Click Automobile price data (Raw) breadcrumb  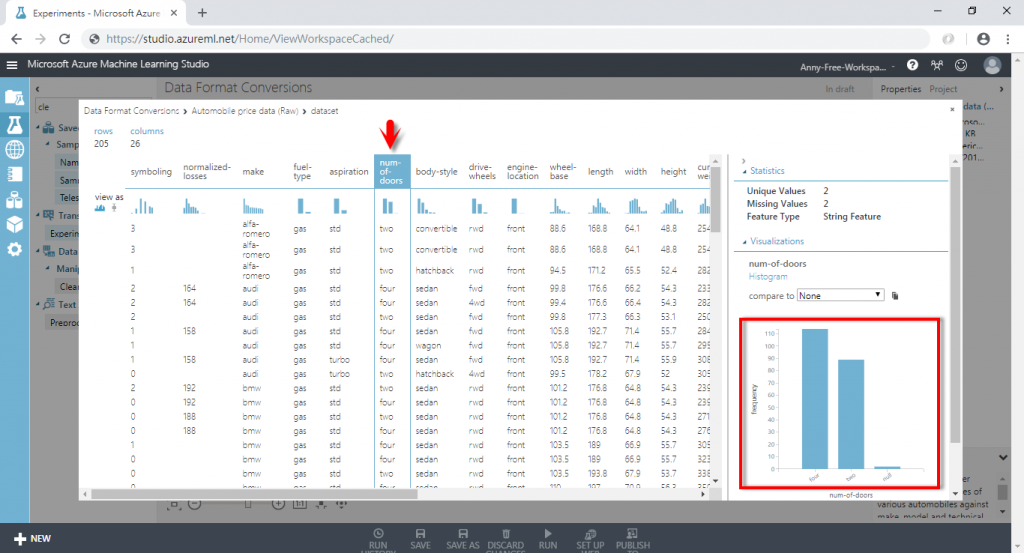pos(244,111)
